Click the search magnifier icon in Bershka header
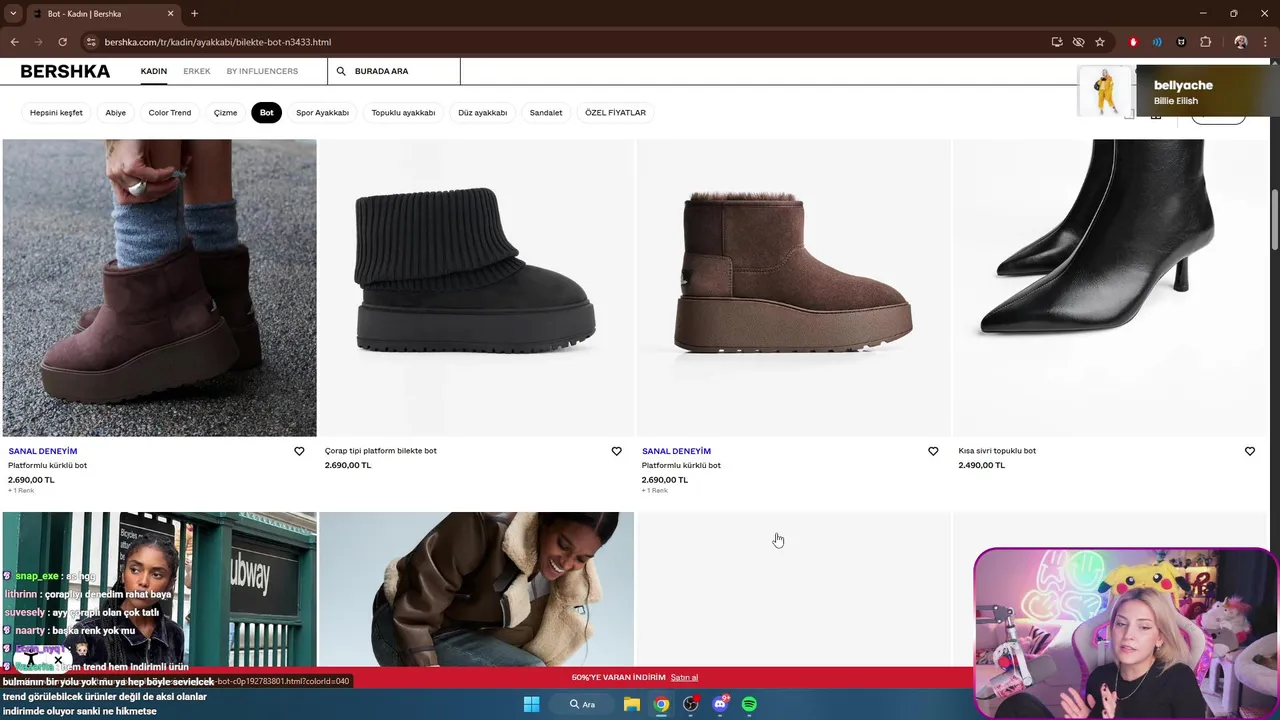1280x720 pixels. [341, 71]
